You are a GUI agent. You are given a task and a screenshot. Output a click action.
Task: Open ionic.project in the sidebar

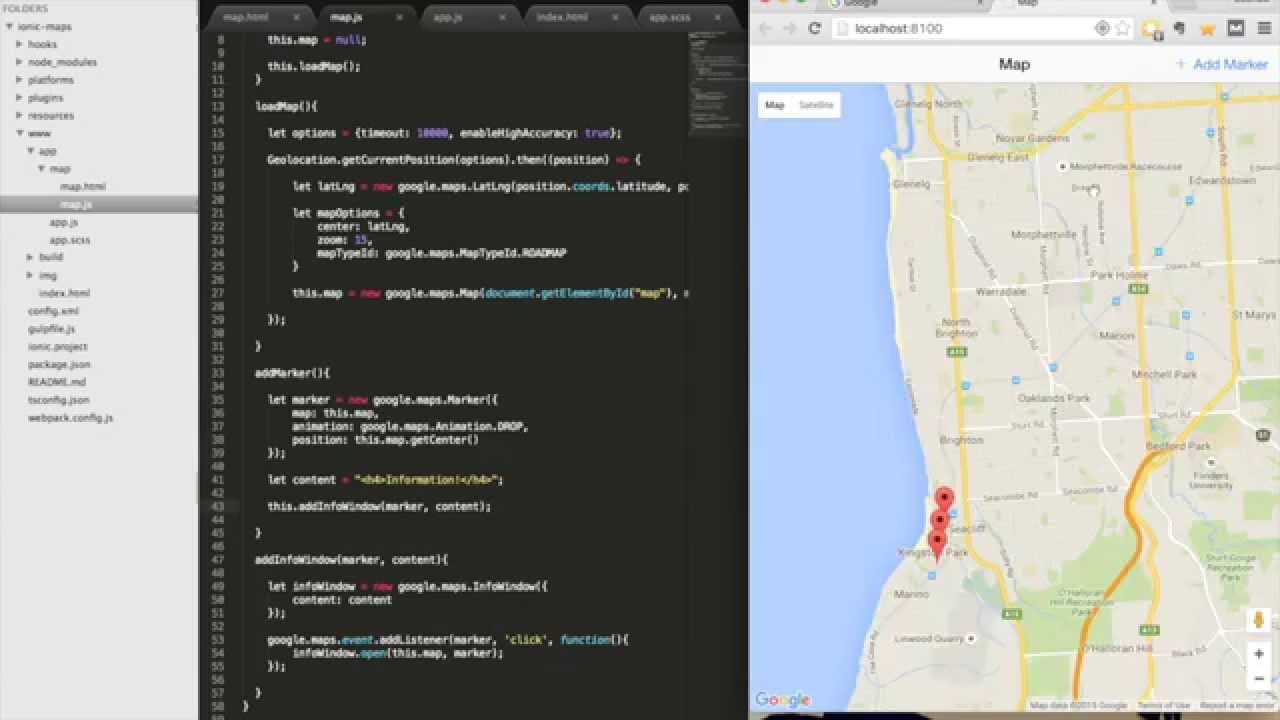click(58, 347)
